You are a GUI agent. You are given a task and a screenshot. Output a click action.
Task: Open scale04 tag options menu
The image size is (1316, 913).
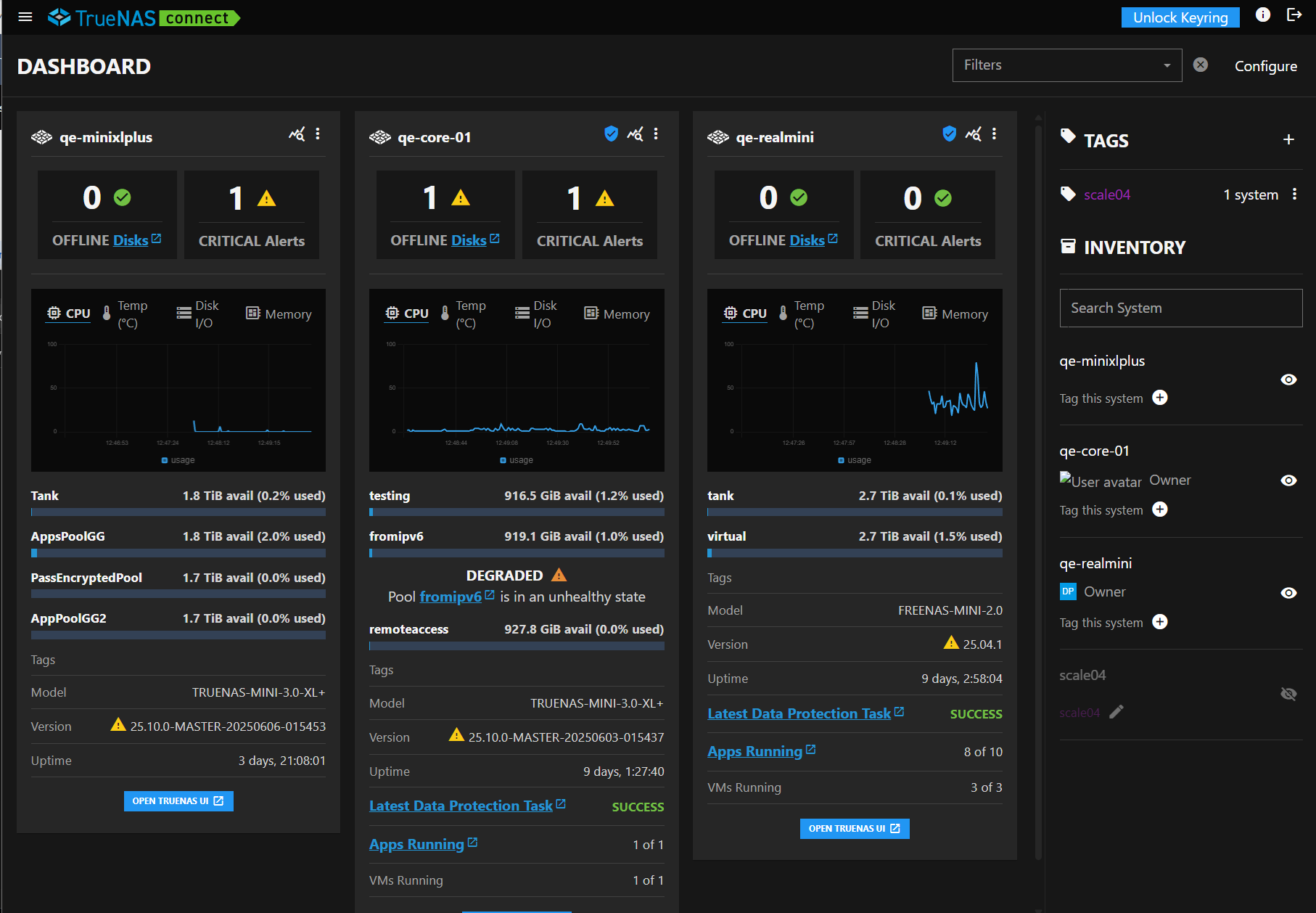click(1294, 195)
